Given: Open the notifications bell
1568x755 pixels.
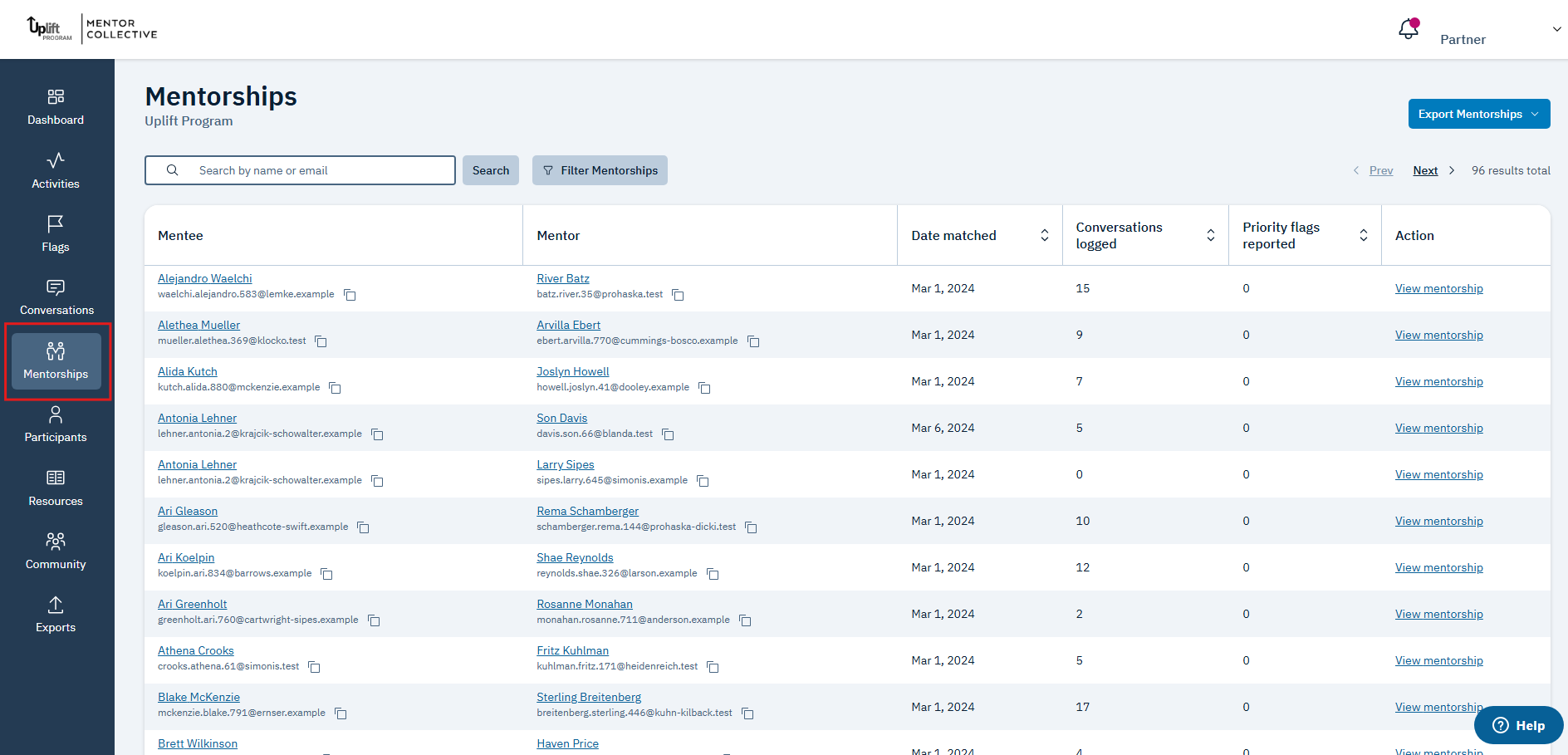Looking at the screenshot, I should click(x=1409, y=29).
